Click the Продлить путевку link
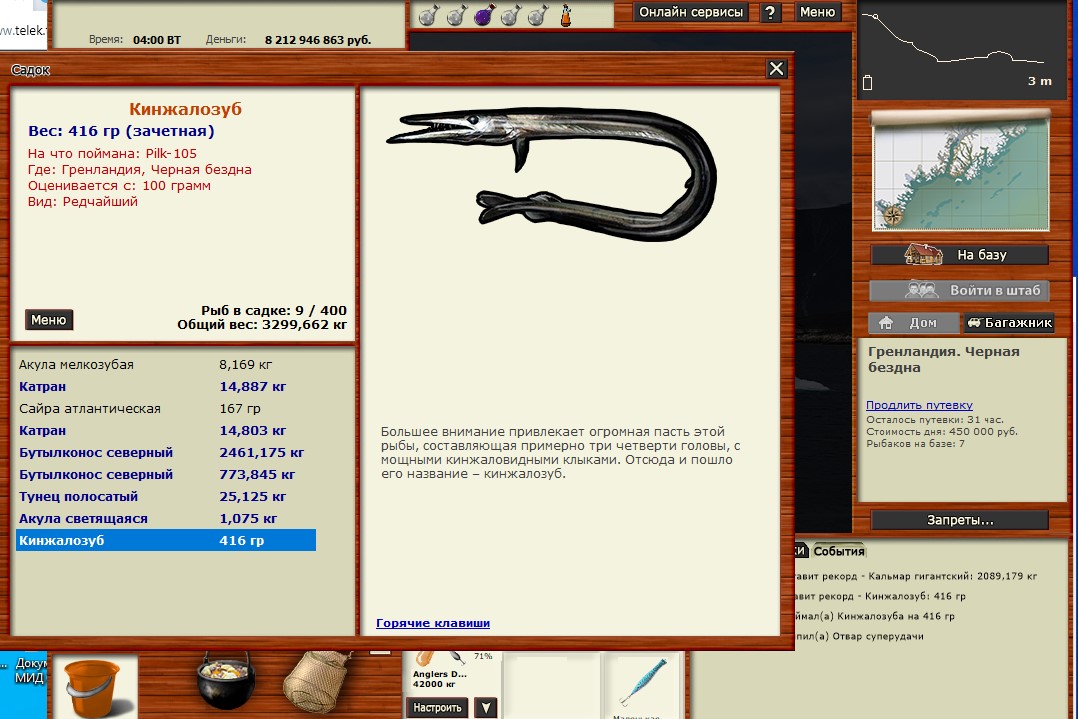 [x=919, y=405]
